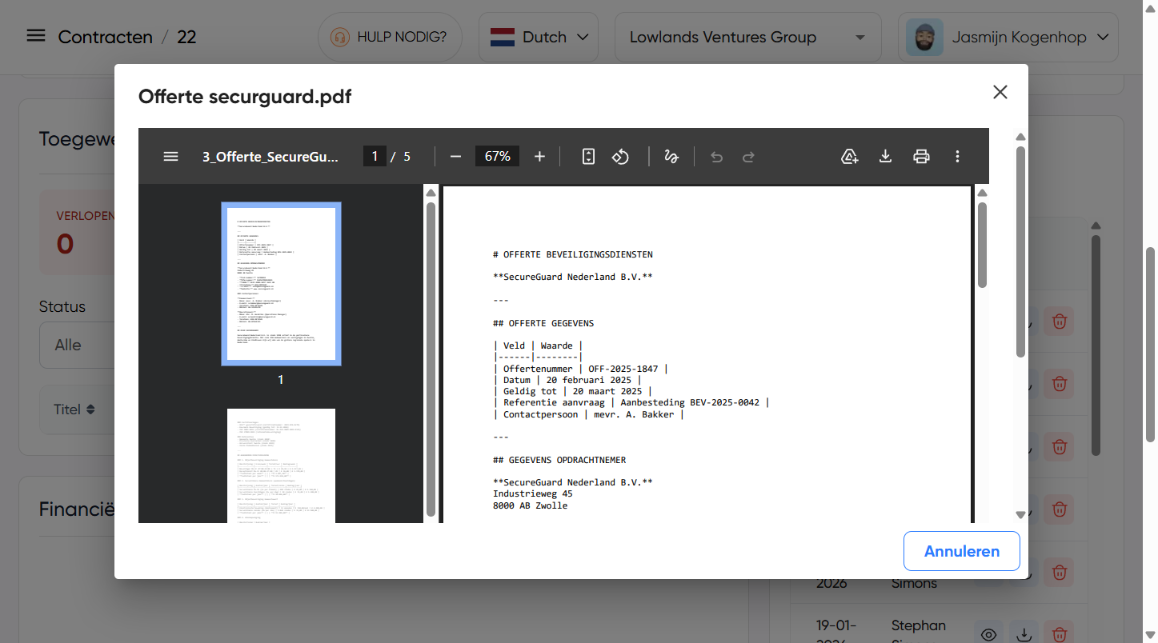The height and width of the screenshot is (643, 1158).
Task: Open the main hamburger navigation menu
Action: click(x=36, y=36)
